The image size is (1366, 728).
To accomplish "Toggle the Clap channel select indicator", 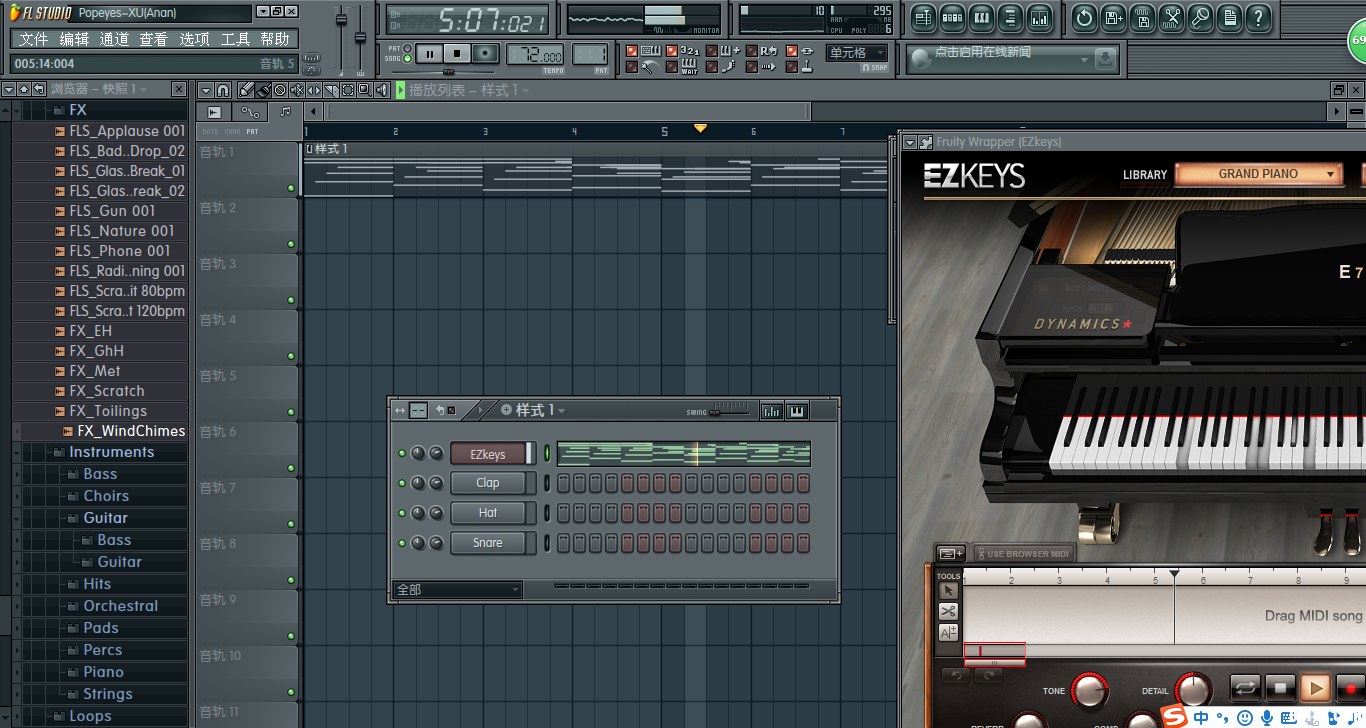I will click(x=547, y=483).
